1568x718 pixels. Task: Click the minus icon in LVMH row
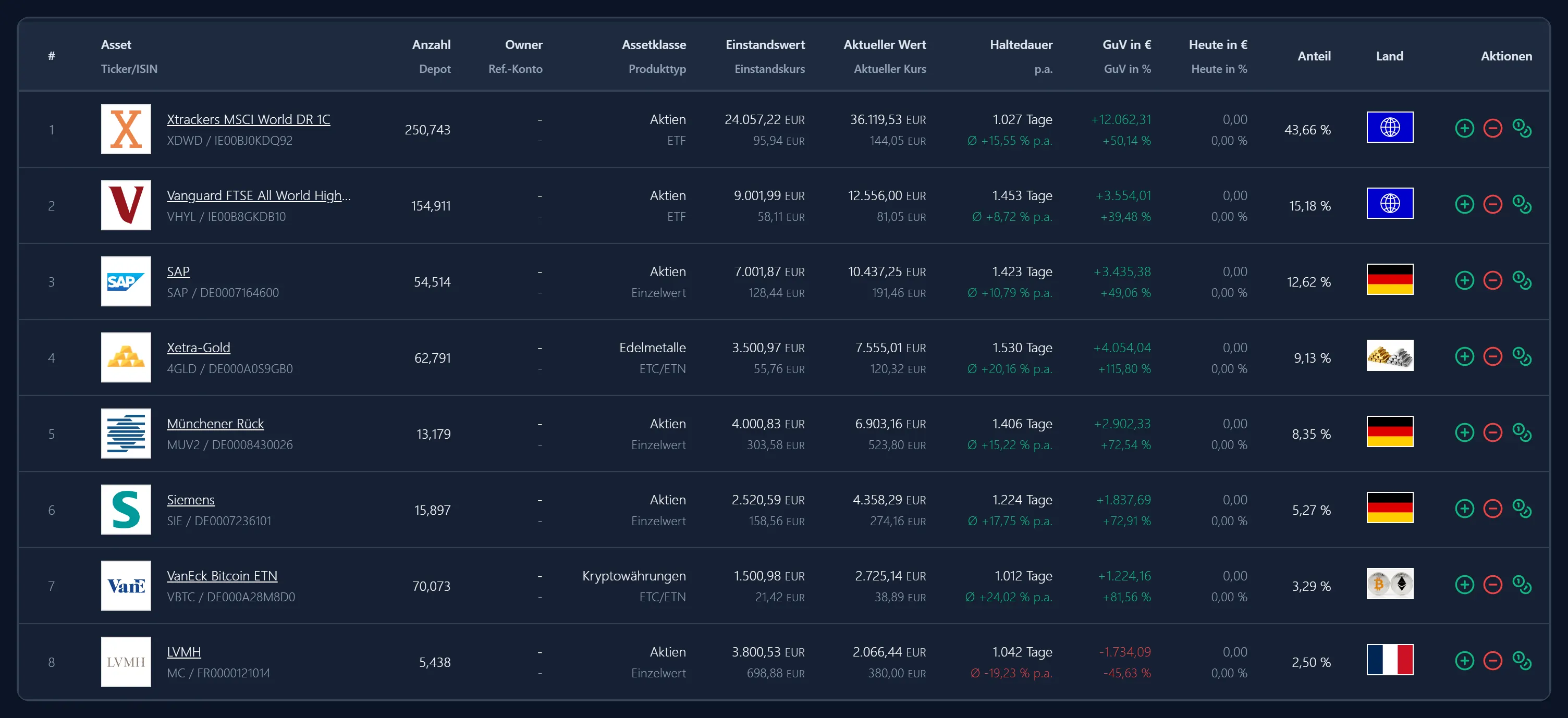click(1492, 661)
